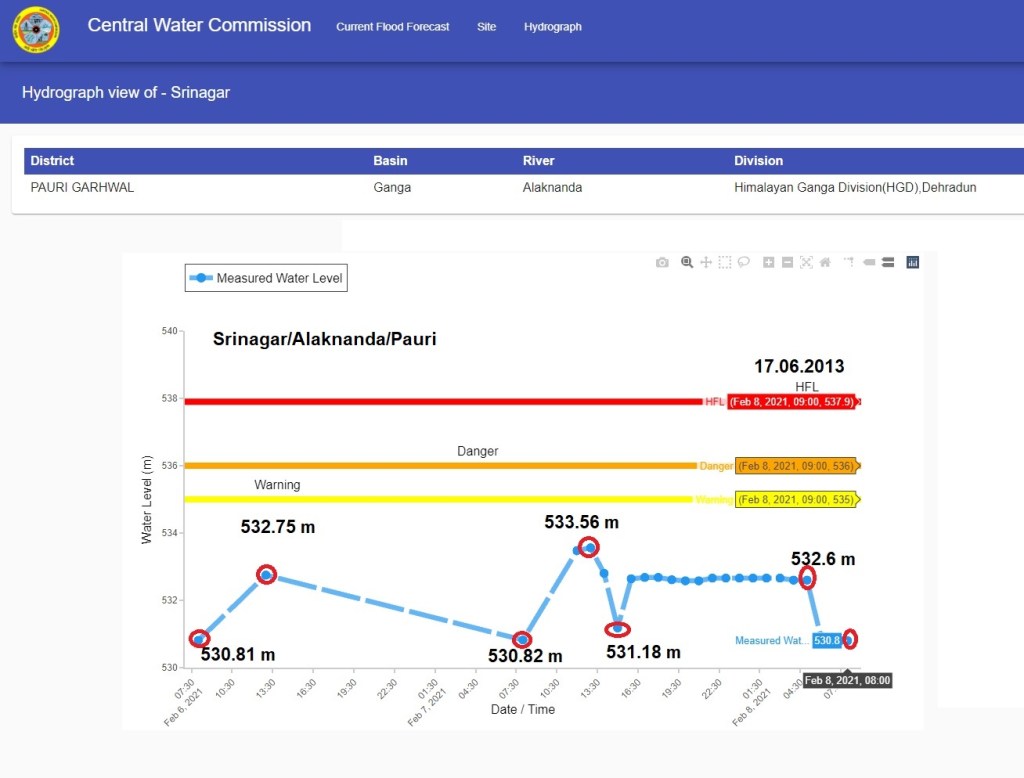The width and height of the screenshot is (1024, 778).
Task: Click the camera download plot icon
Action: coord(662,262)
